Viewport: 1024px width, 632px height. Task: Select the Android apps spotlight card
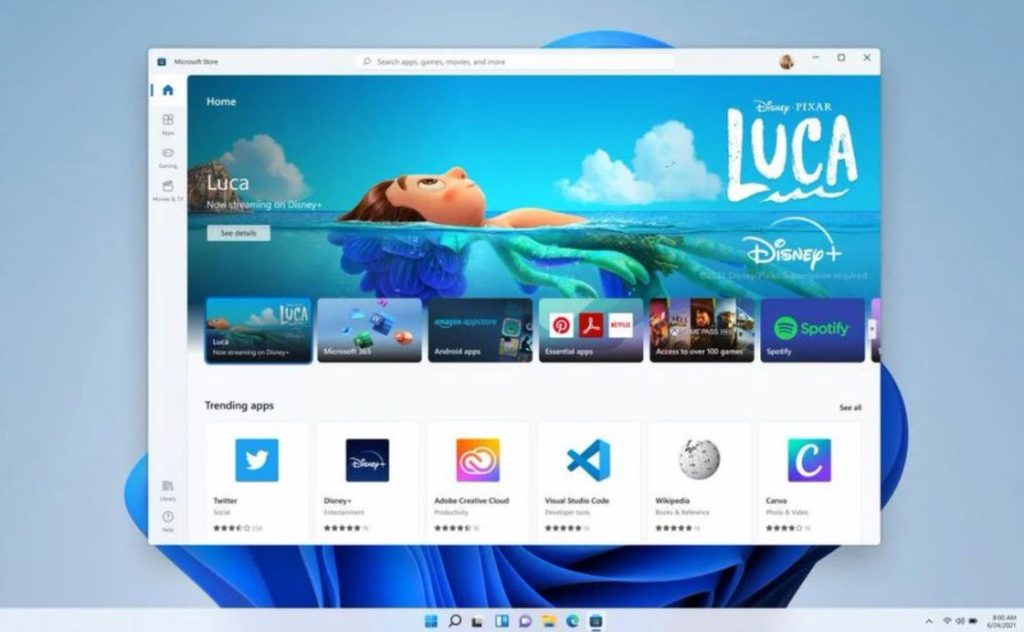(x=480, y=330)
